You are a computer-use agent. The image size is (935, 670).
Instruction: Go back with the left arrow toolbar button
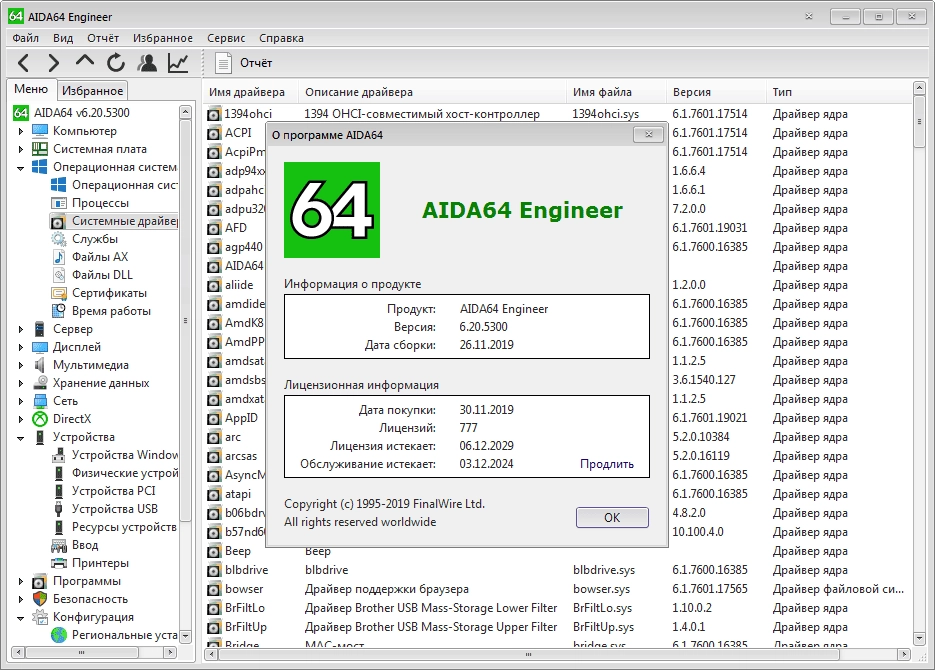pyautogui.click(x=23, y=63)
